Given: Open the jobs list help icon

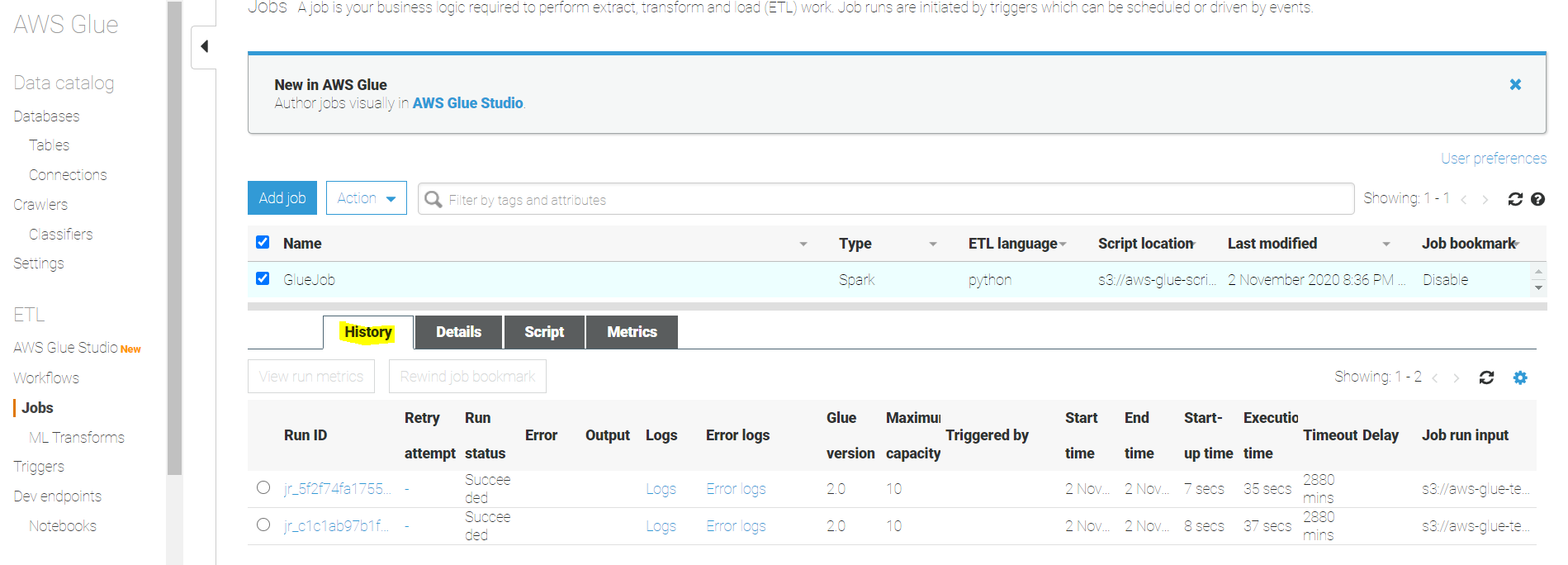Looking at the screenshot, I should click(x=1537, y=199).
